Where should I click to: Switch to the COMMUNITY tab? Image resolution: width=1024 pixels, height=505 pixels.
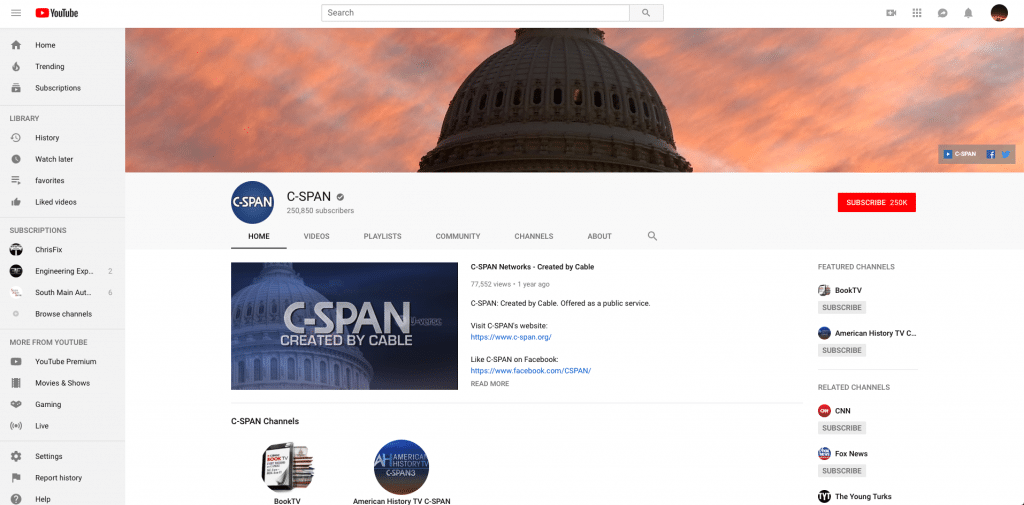tap(458, 236)
